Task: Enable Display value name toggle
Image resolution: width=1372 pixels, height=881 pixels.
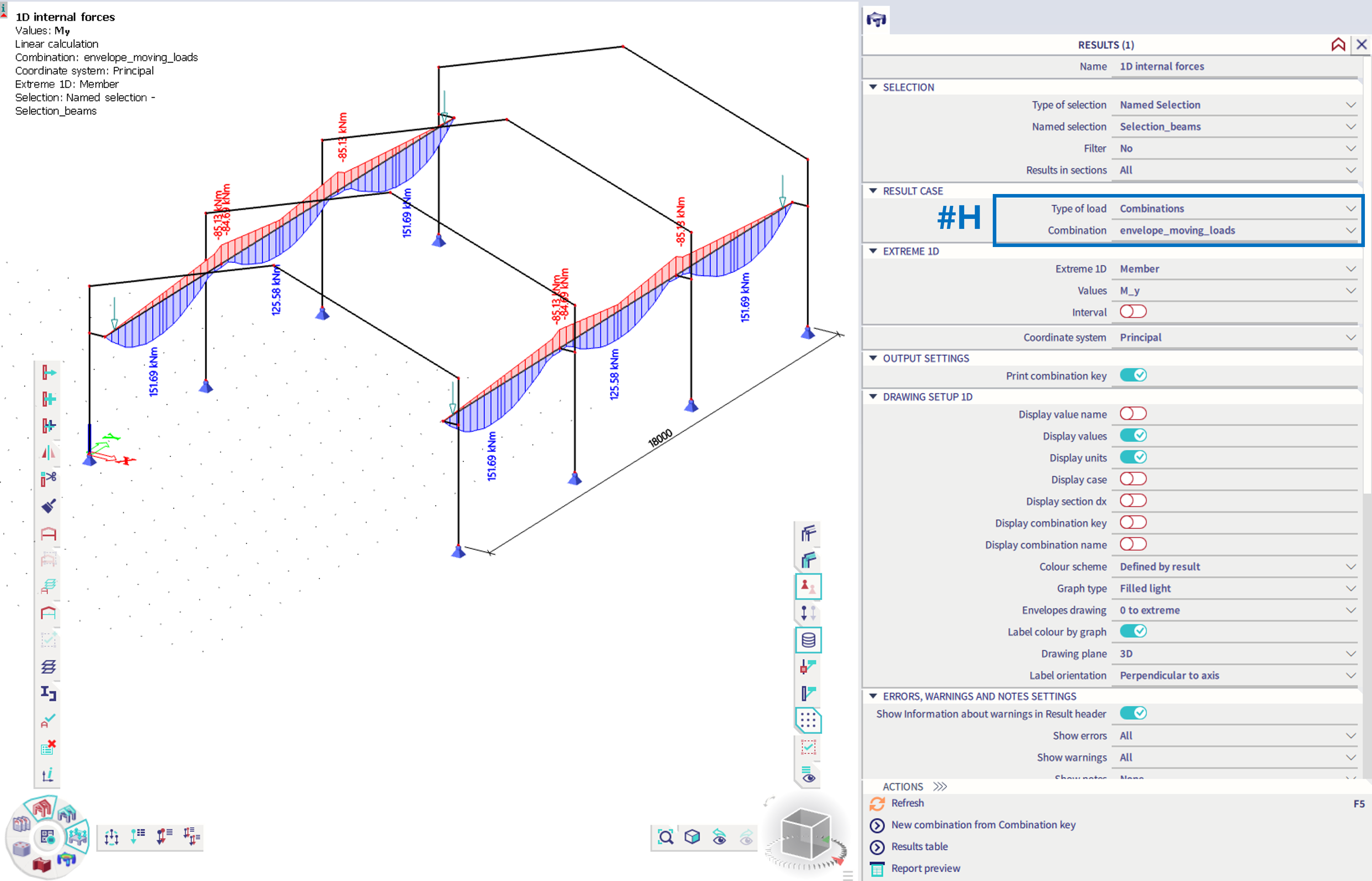Action: click(x=1132, y=414)
